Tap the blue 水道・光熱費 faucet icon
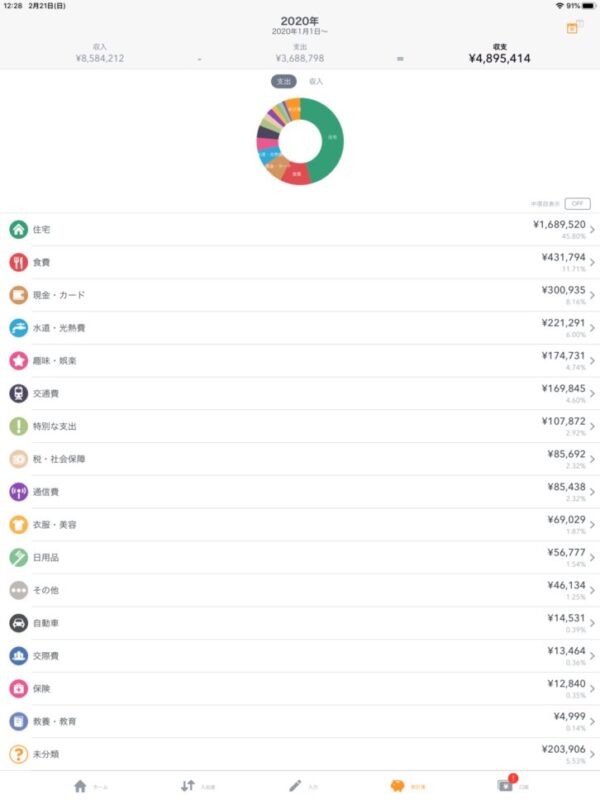 [x=19, y=328]
